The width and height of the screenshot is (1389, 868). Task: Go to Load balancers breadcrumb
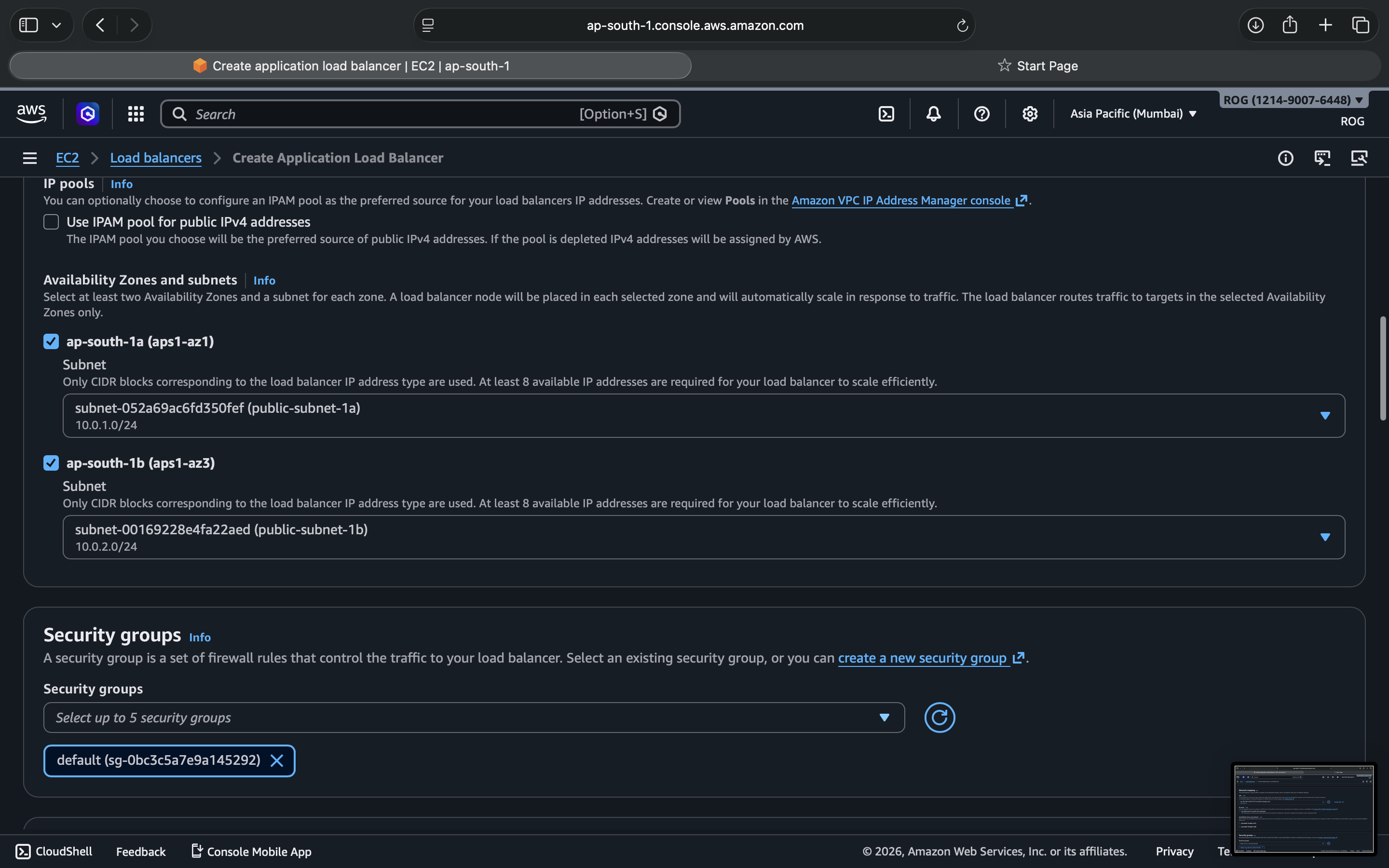tap(156, 158)
